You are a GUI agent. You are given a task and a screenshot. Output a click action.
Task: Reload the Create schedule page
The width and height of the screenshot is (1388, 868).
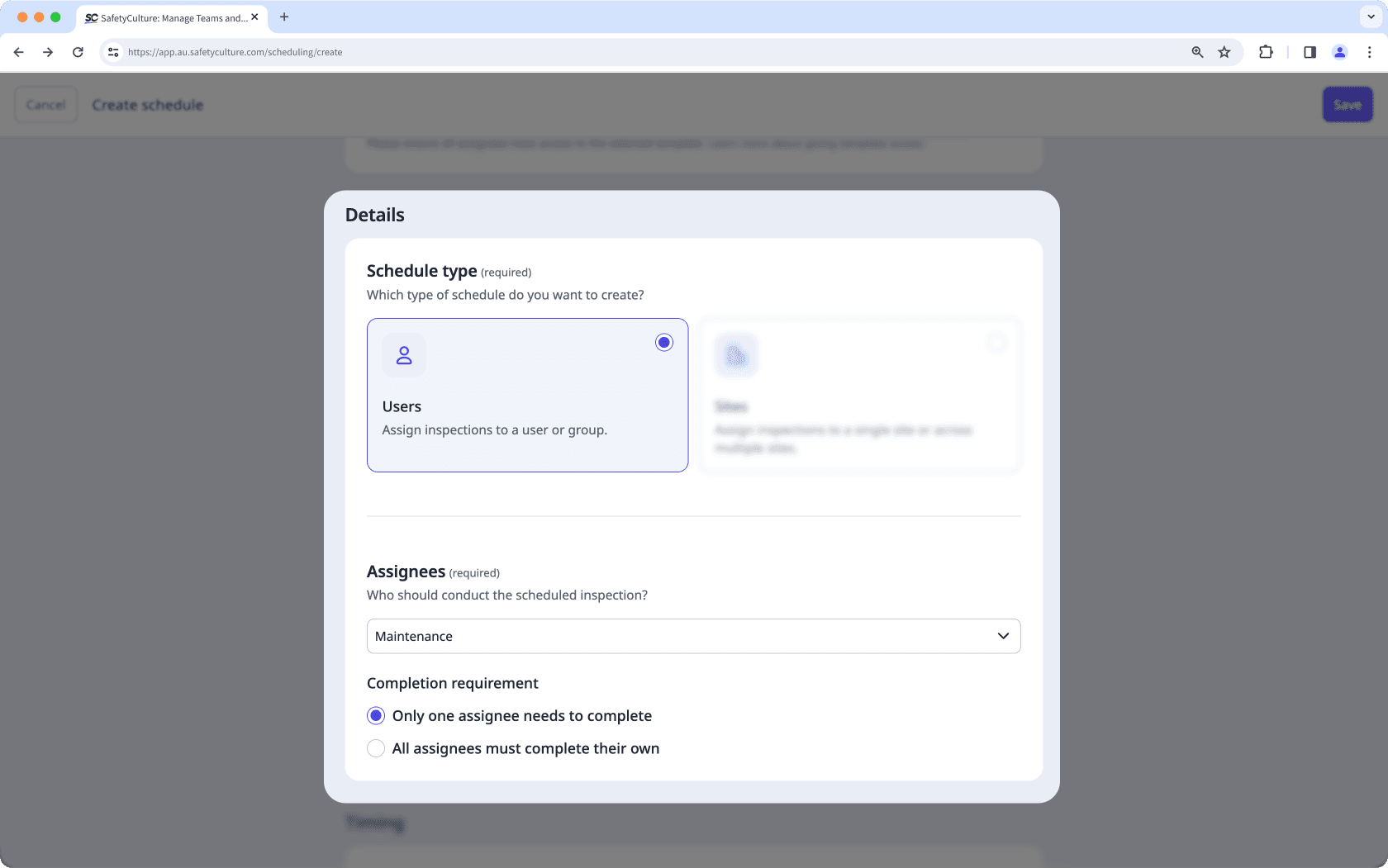coord(78,51)
